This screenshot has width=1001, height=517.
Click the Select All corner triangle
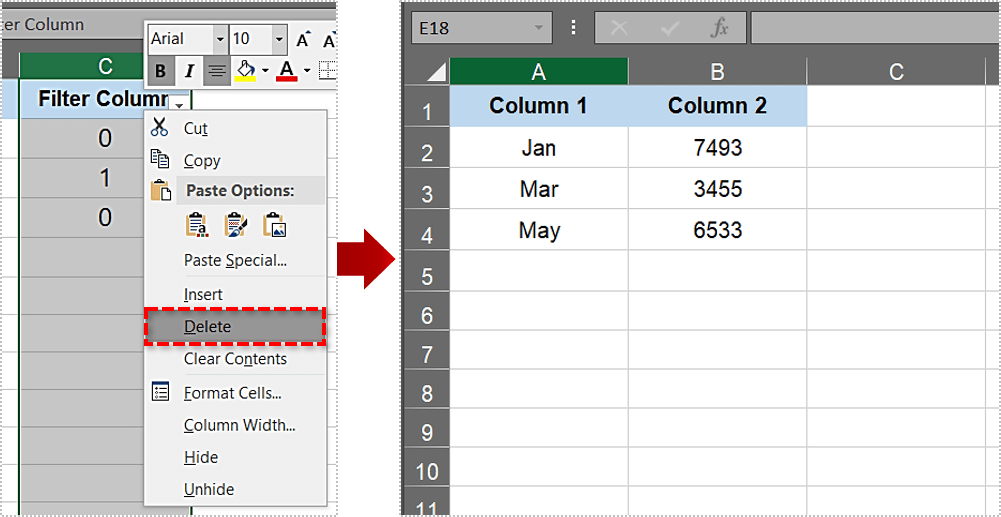pyautogui.click(x=436, y=72)
